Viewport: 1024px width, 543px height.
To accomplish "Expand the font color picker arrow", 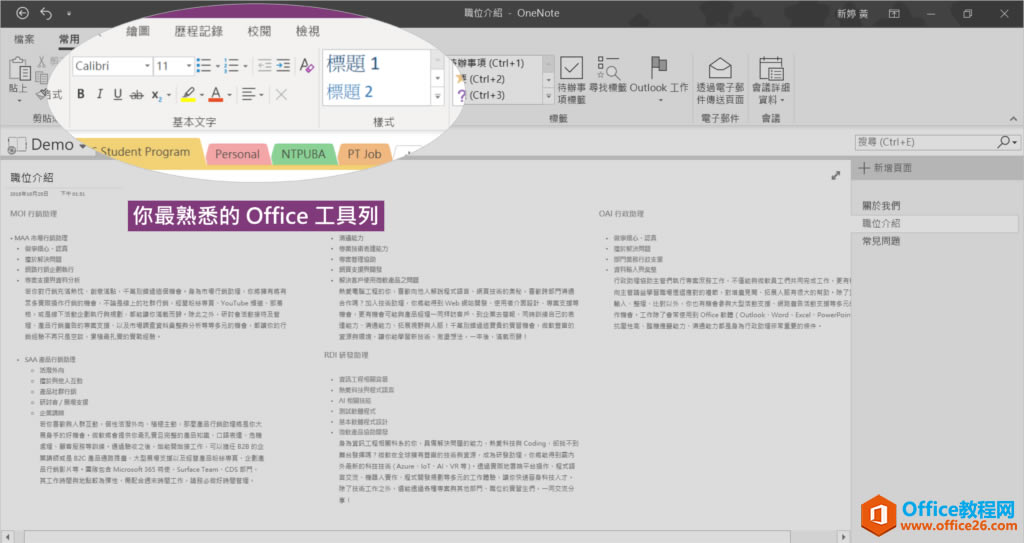I will click(x=229, y=95).
